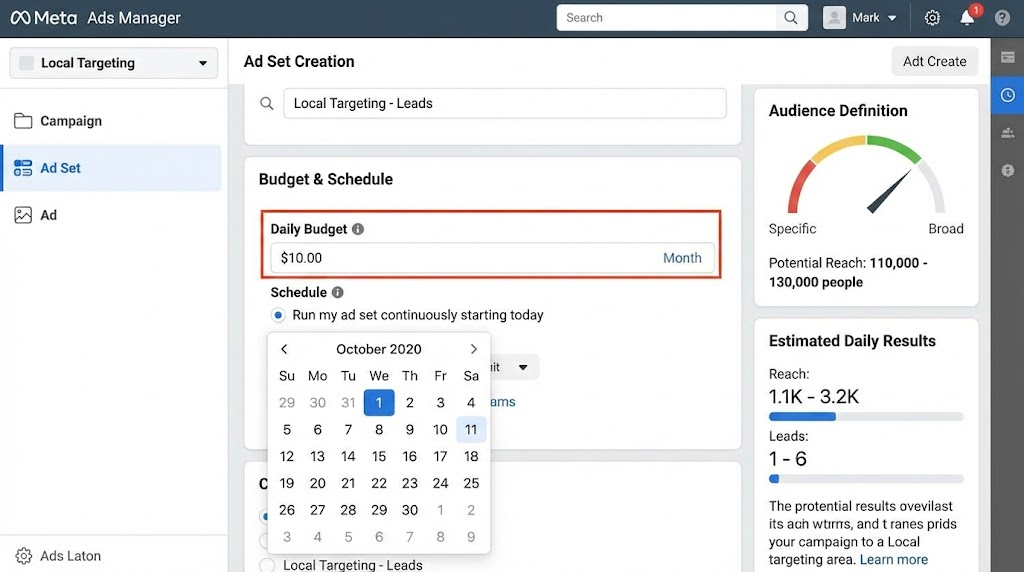Choose October 8 in the calendar
The width and height of the screenshot is (1024, 572).
tap(379, 430)
